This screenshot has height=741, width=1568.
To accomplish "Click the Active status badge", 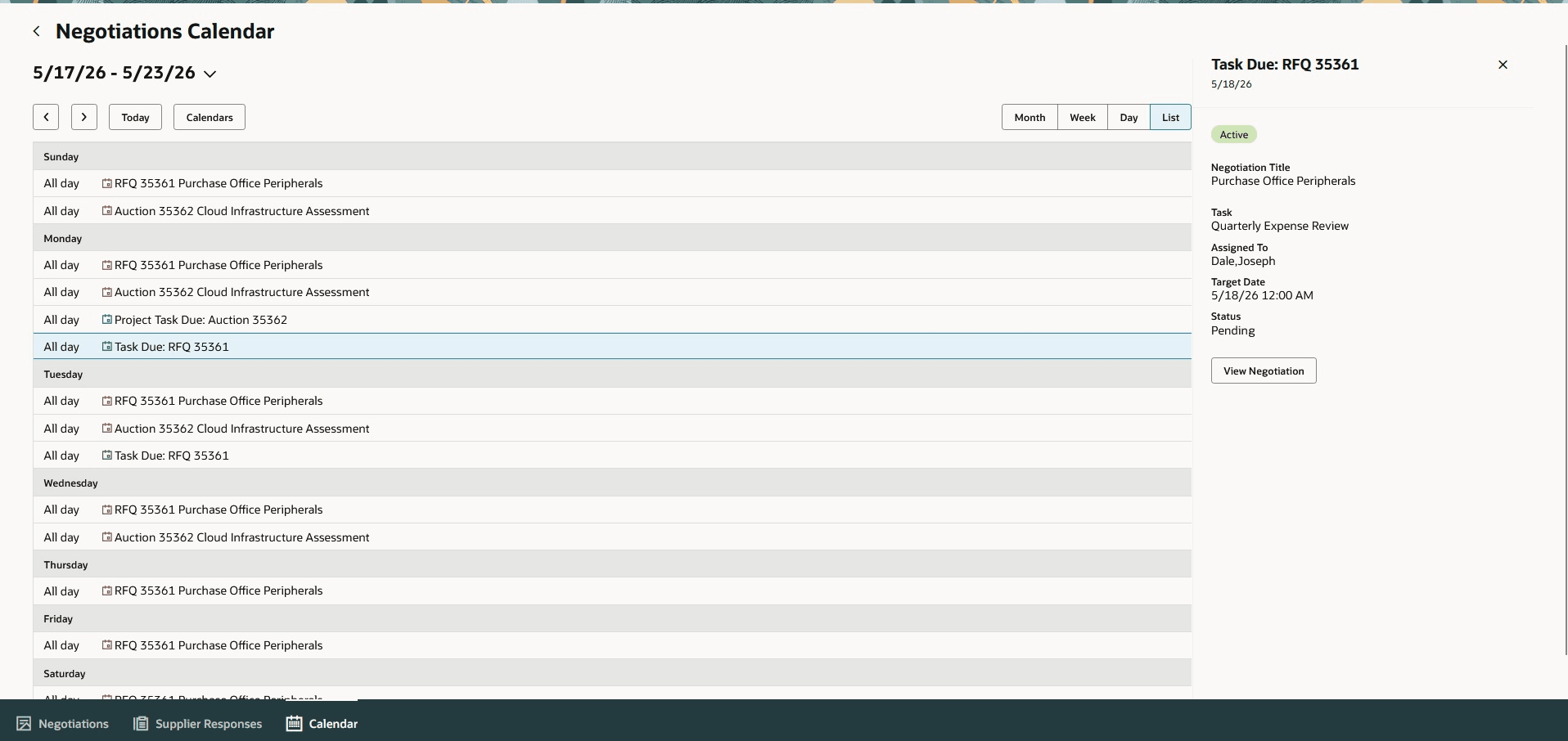I will [x=1233, y=134].
